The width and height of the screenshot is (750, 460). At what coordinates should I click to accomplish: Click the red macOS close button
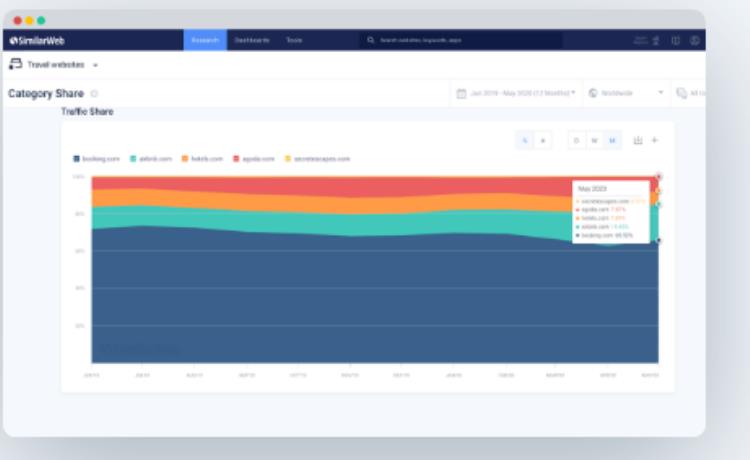coord(17,21)
